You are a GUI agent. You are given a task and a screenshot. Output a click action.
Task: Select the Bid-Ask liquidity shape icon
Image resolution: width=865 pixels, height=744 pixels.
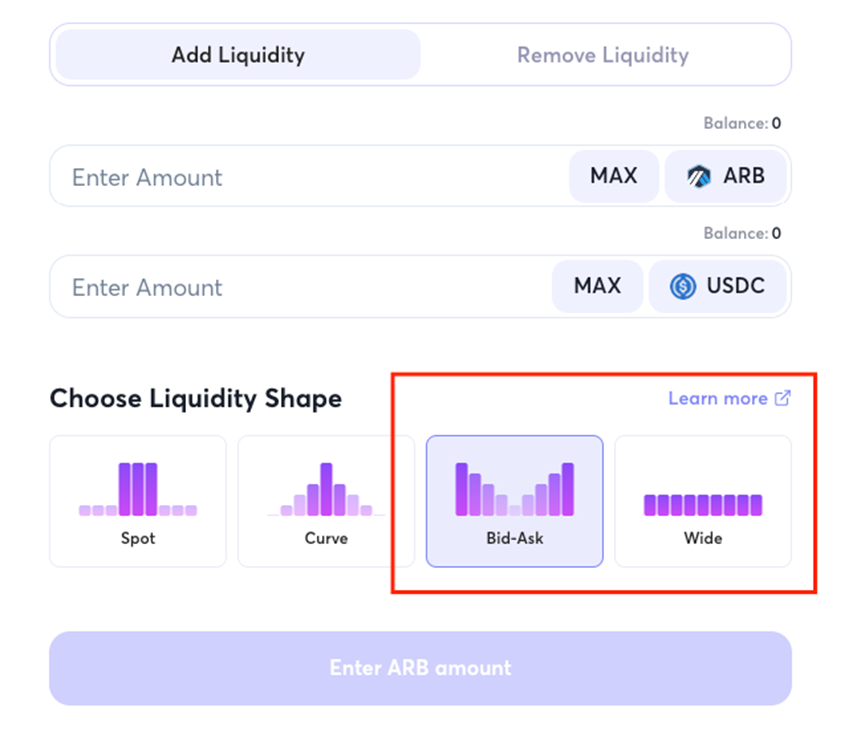pos(514,487)
